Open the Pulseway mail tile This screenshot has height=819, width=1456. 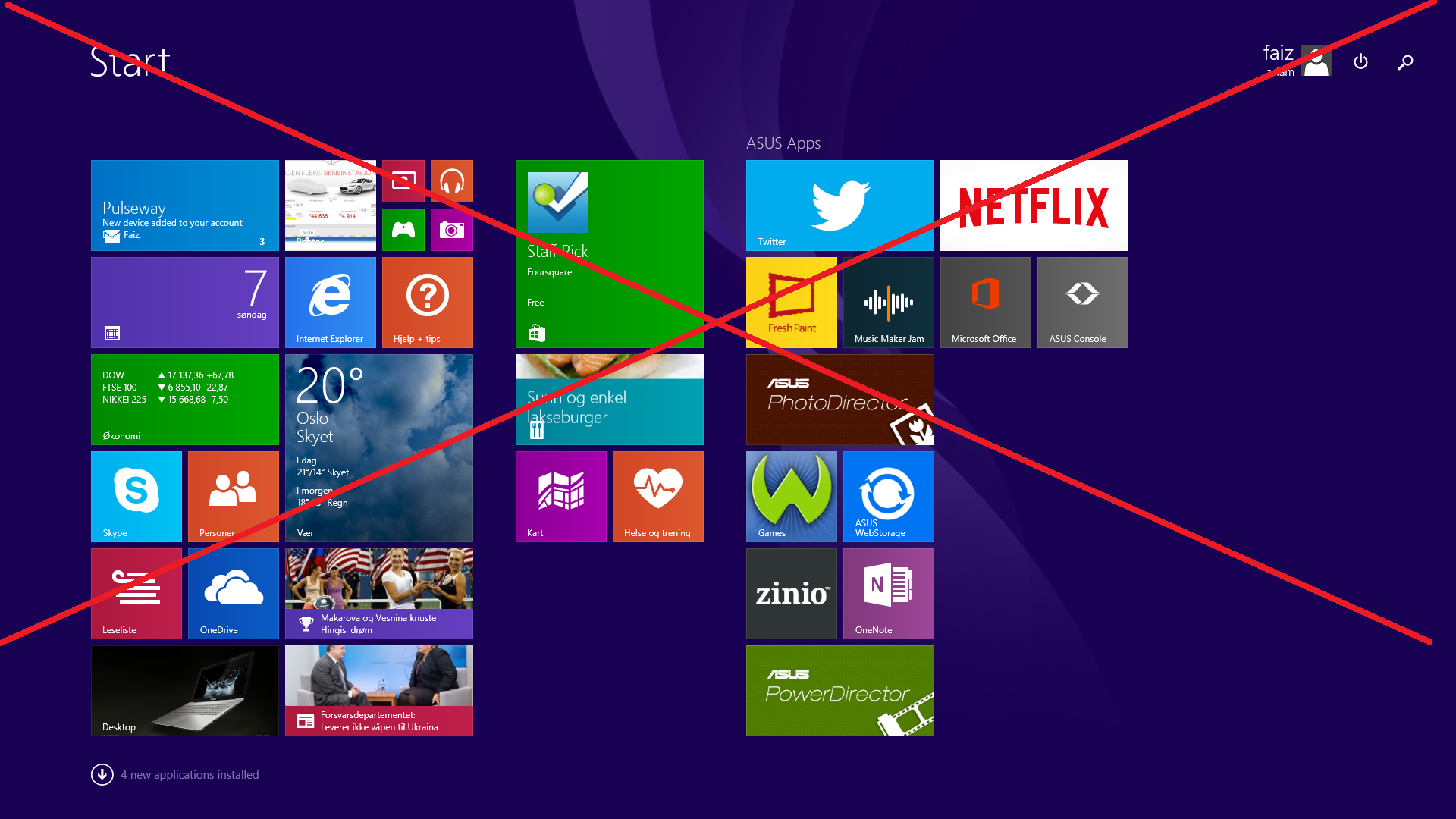click(185, 206)
